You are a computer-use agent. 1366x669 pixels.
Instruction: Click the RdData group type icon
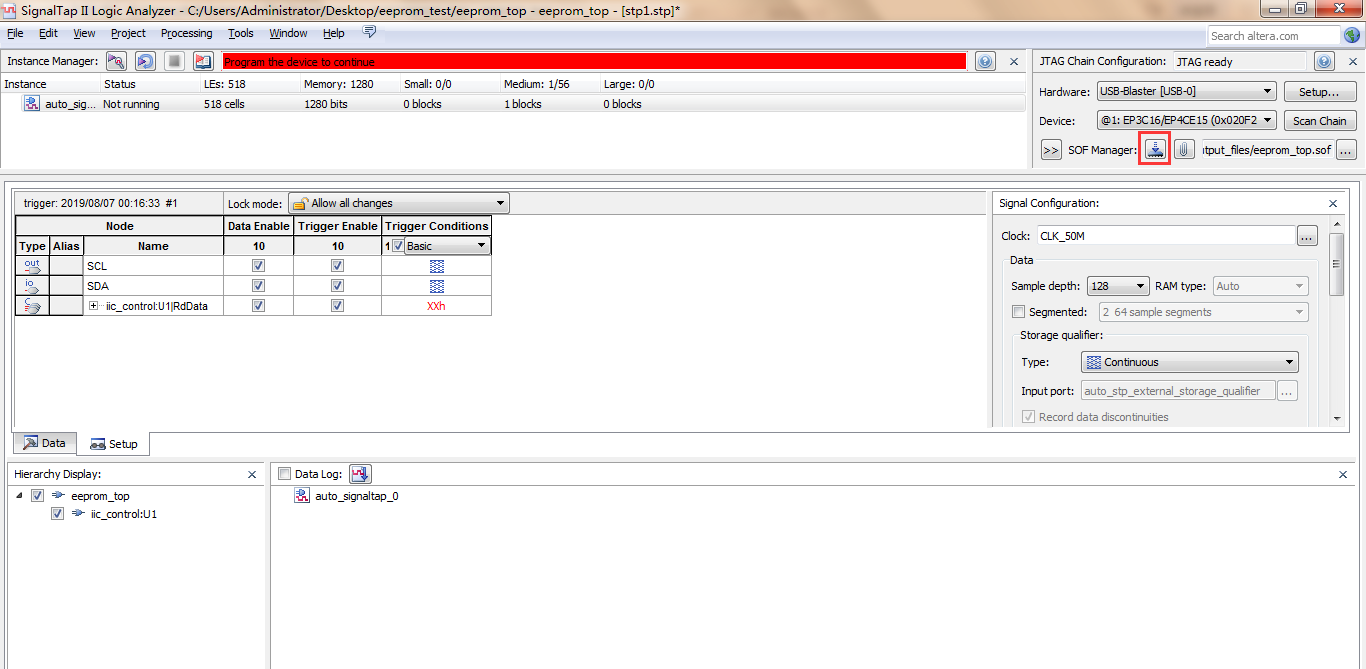32,305
